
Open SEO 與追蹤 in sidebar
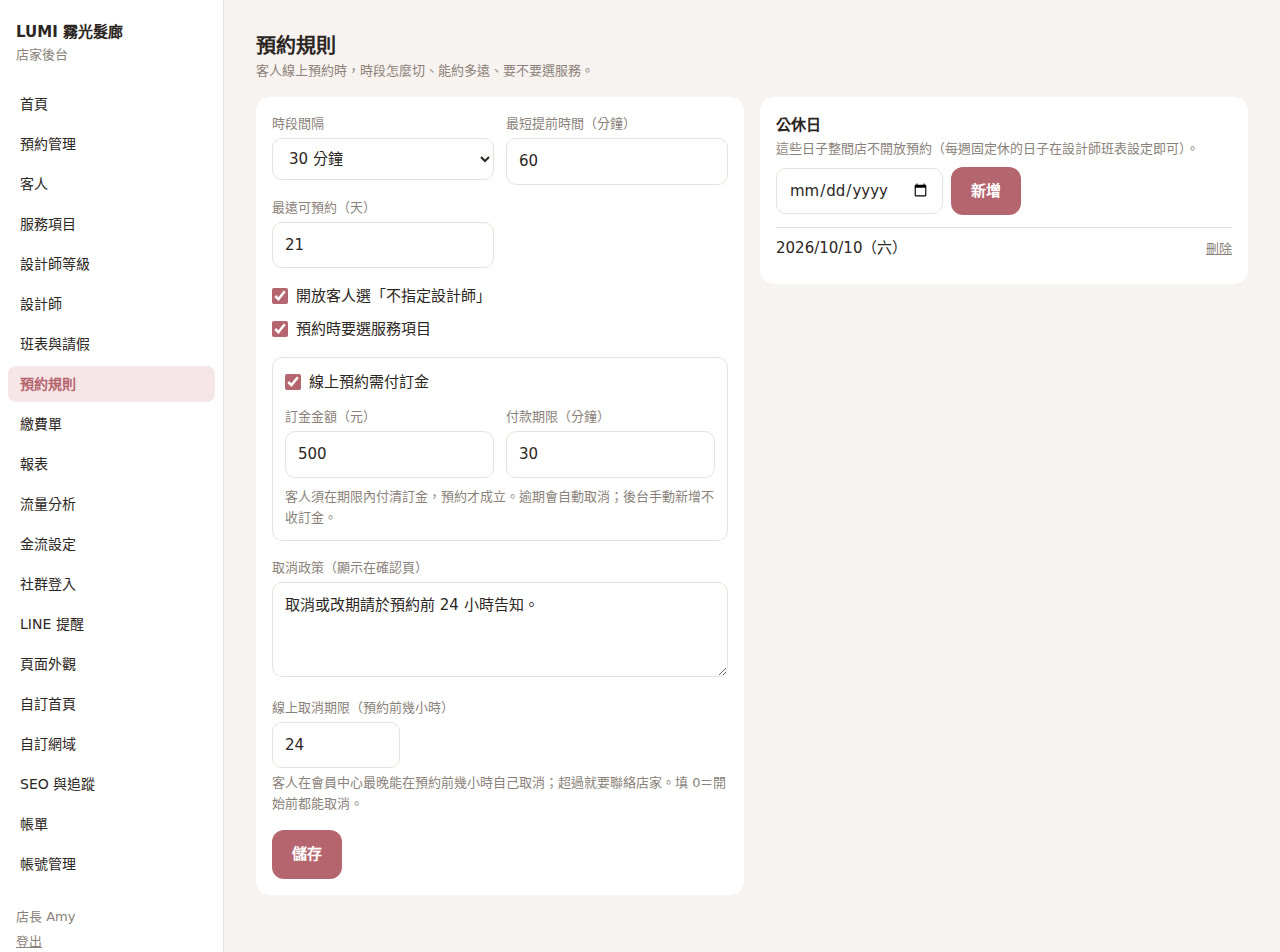pos(111,784)
